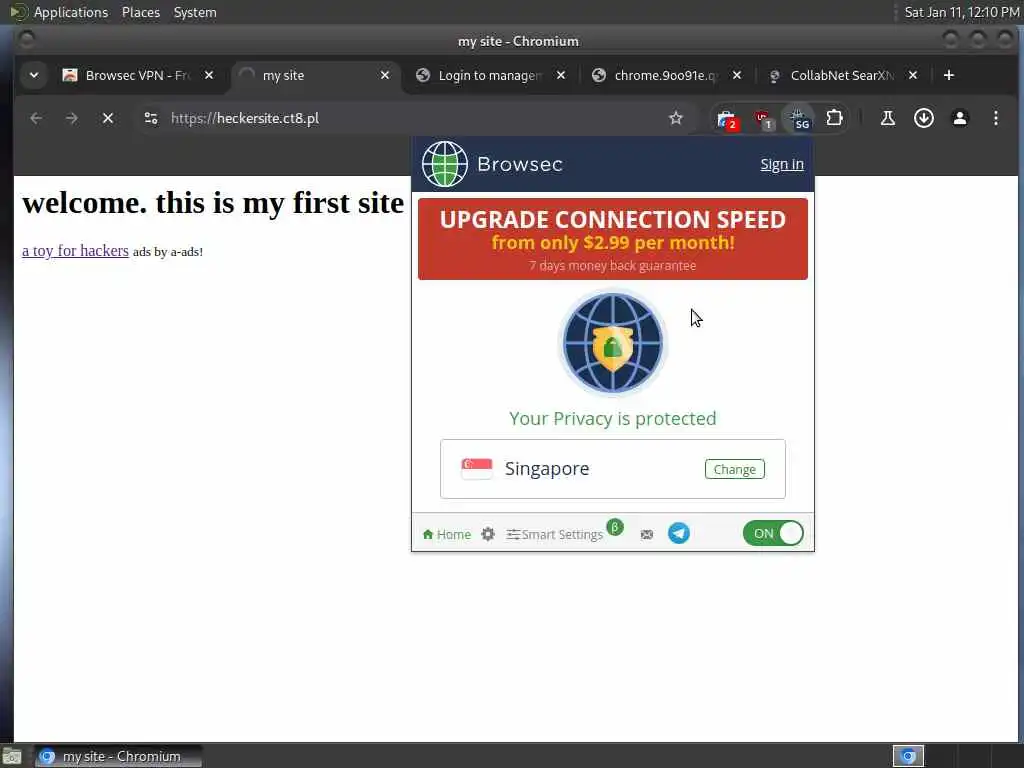Click the Singapore flag icon
This screenshot has width=1024, height=768.
pyautogui.click(x=477, y=468)
